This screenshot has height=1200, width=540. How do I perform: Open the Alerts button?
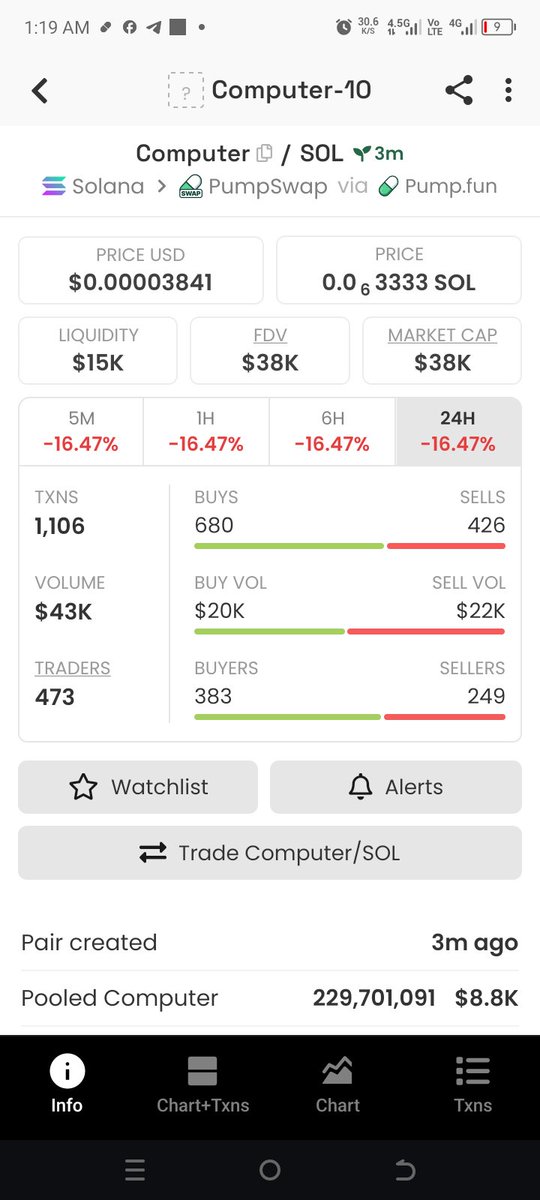pos(396,787)
